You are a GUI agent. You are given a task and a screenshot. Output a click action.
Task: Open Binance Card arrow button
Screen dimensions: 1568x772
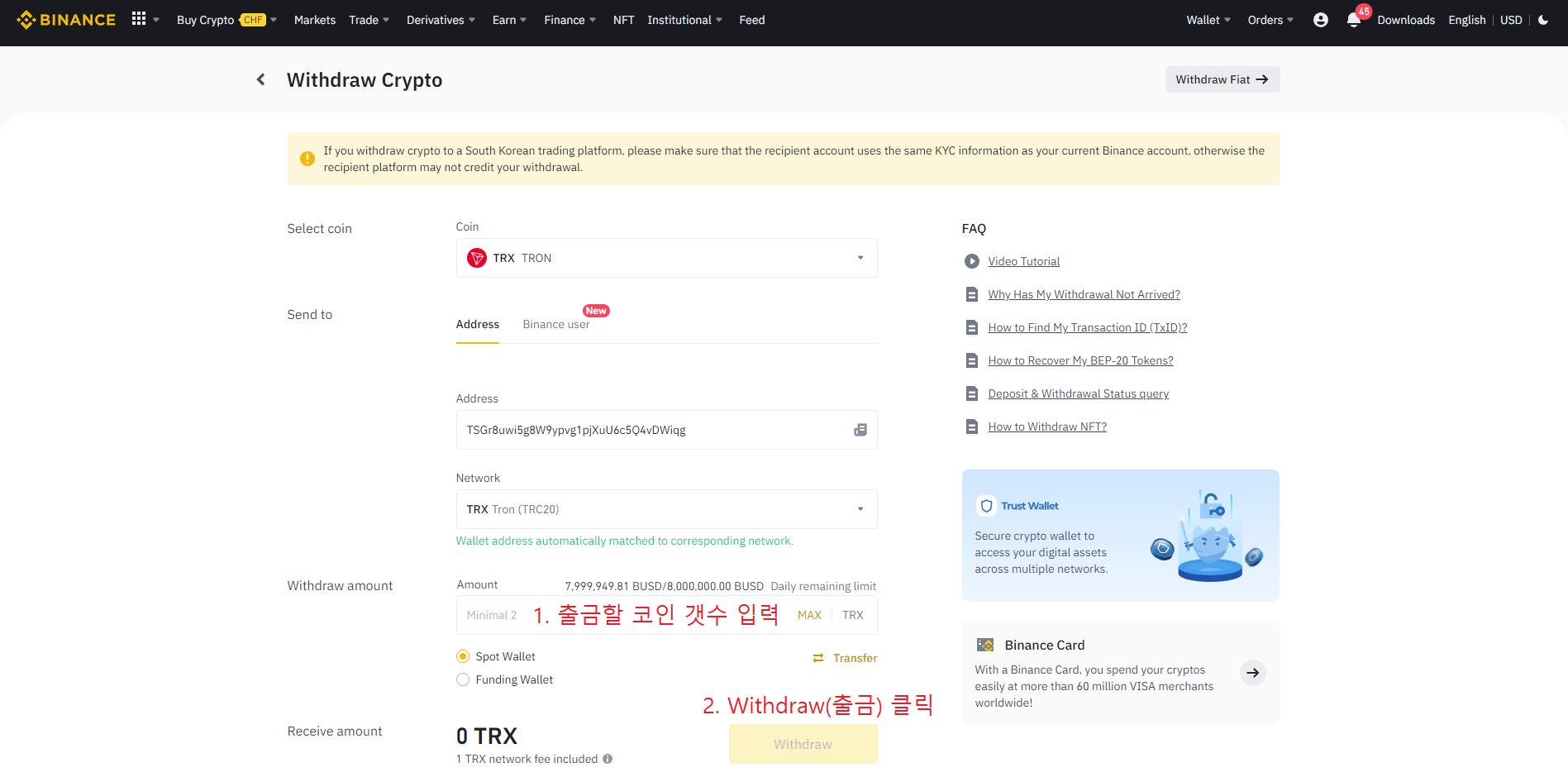click(1253, 673)
